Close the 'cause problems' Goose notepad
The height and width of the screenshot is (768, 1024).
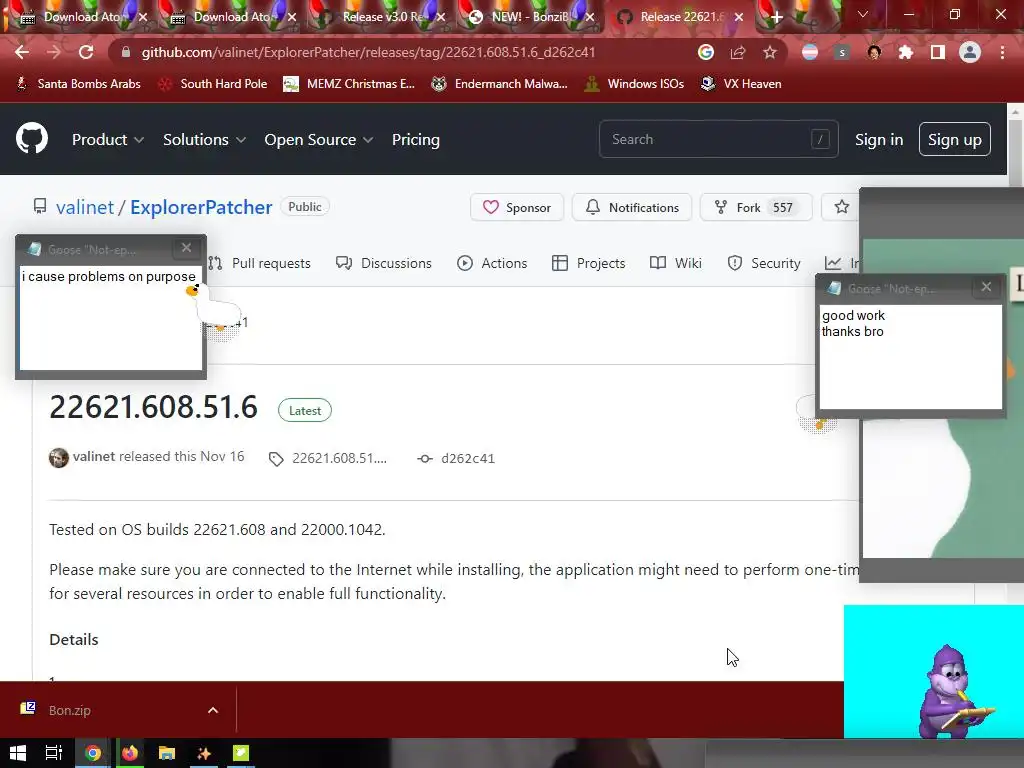click(x=186, y=248)
